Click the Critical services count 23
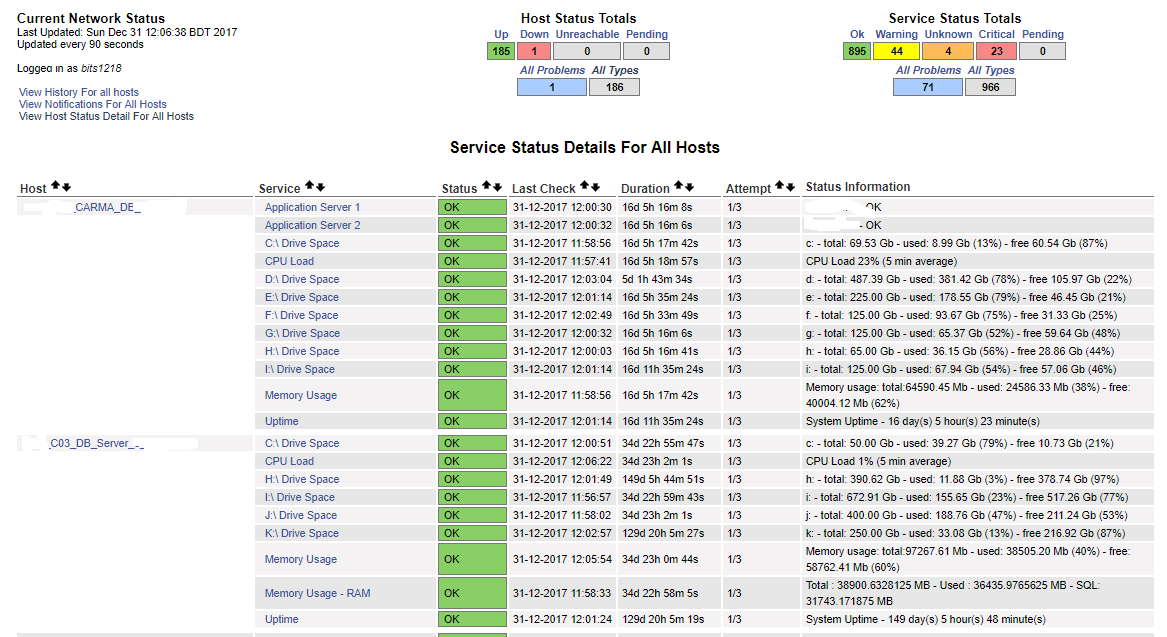1167x637 pixels. pyautogui.click(x=997, y=51)
